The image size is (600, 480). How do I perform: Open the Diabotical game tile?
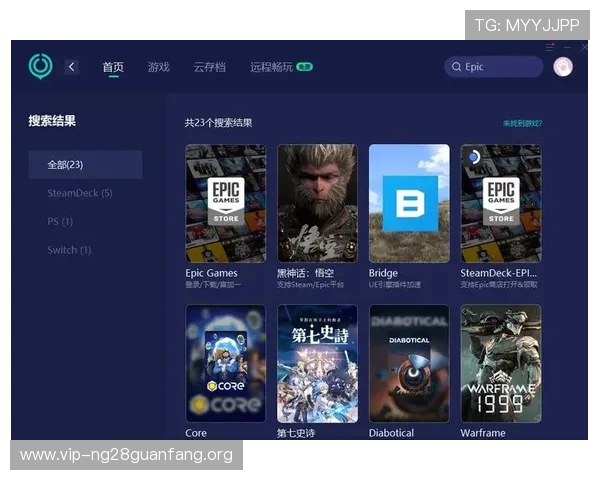click(x=409, y=363)
